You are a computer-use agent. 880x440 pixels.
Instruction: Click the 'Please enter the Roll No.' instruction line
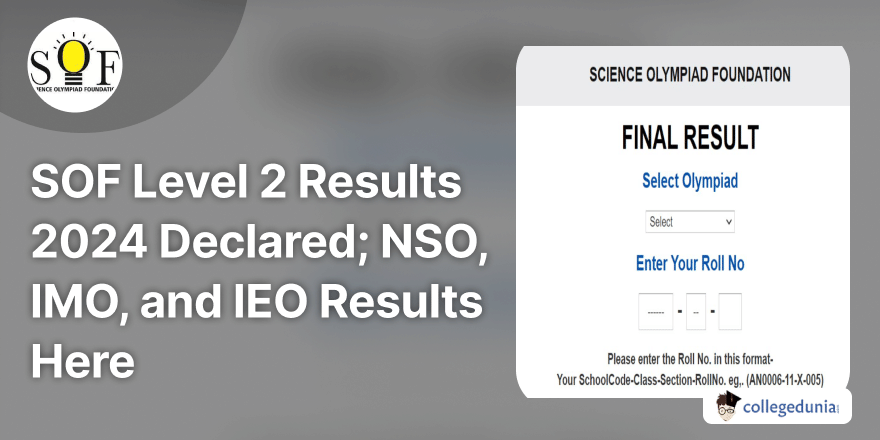coord(690,359)
